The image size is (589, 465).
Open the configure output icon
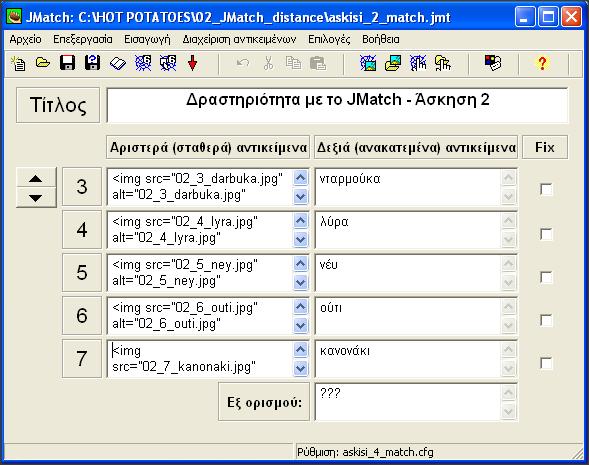[x=493, y=63]
